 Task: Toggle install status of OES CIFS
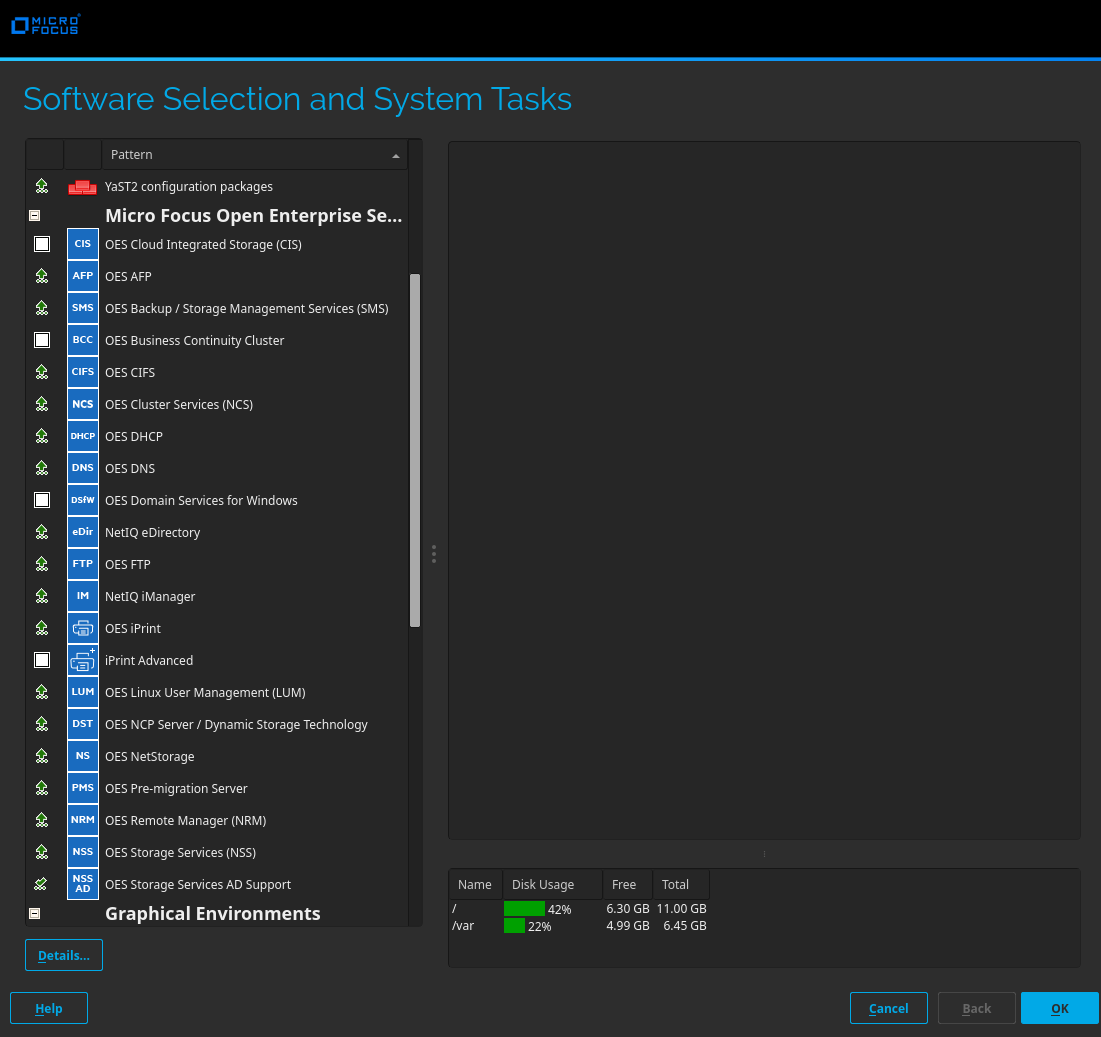tap(42, 372)
